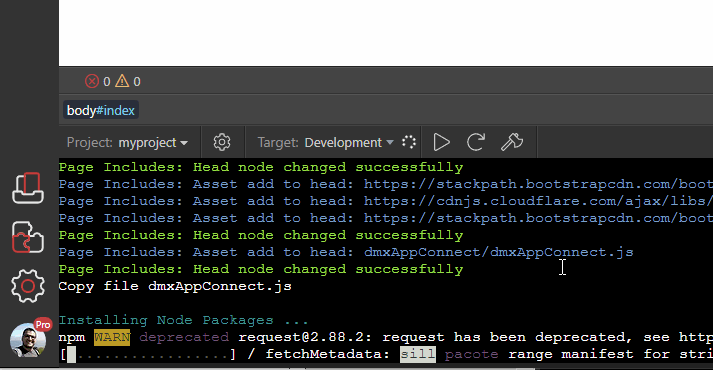The width and height of the screenshot is (713, 370).
Task: Click the yellow WARN label
Action: [112, 337]
